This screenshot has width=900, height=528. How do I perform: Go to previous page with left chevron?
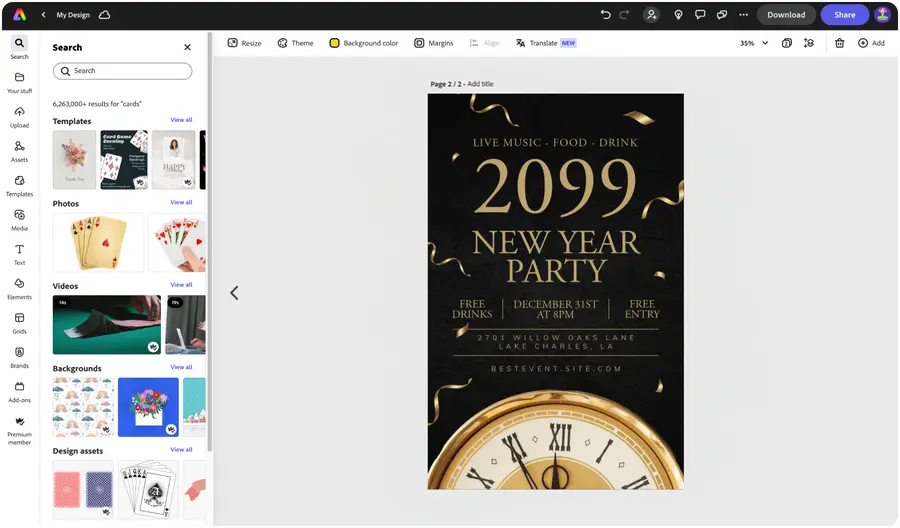coord(234,293)
